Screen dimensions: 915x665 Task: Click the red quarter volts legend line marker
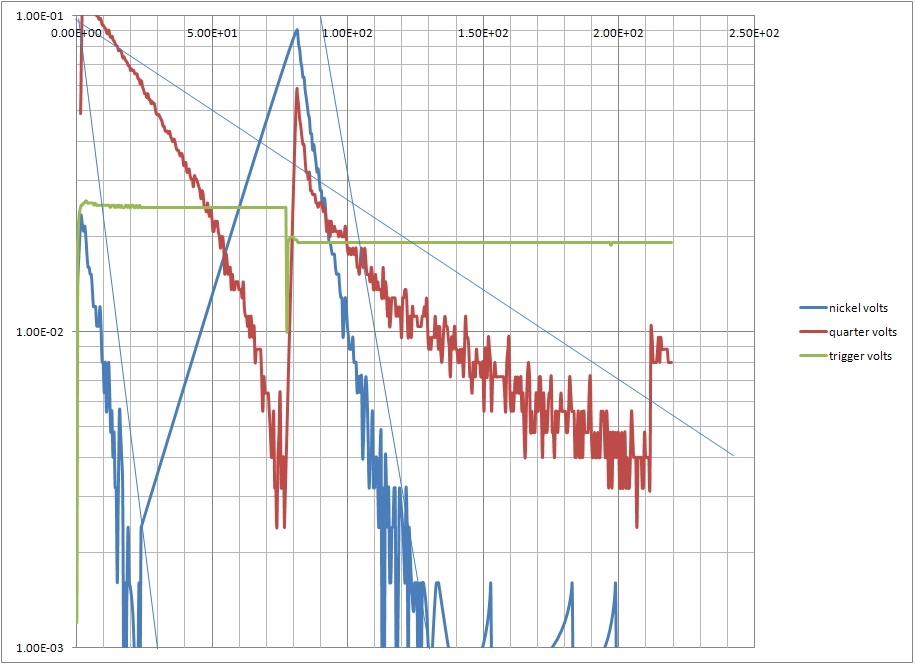point(812,332)
